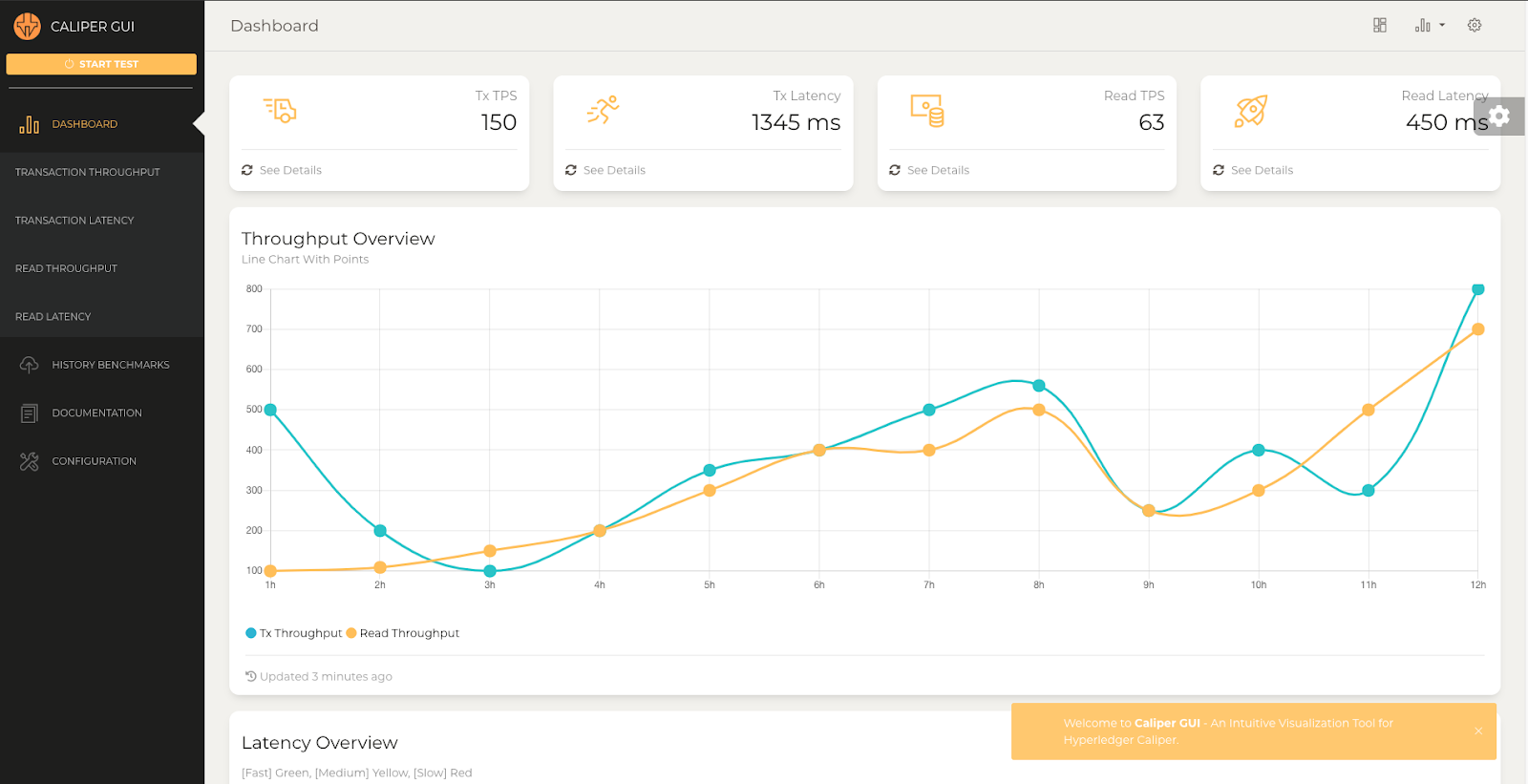Click the refresh icon in Read TPS card
The height and width of the screenshot is (784, 1528).
(x=895, y=170)
